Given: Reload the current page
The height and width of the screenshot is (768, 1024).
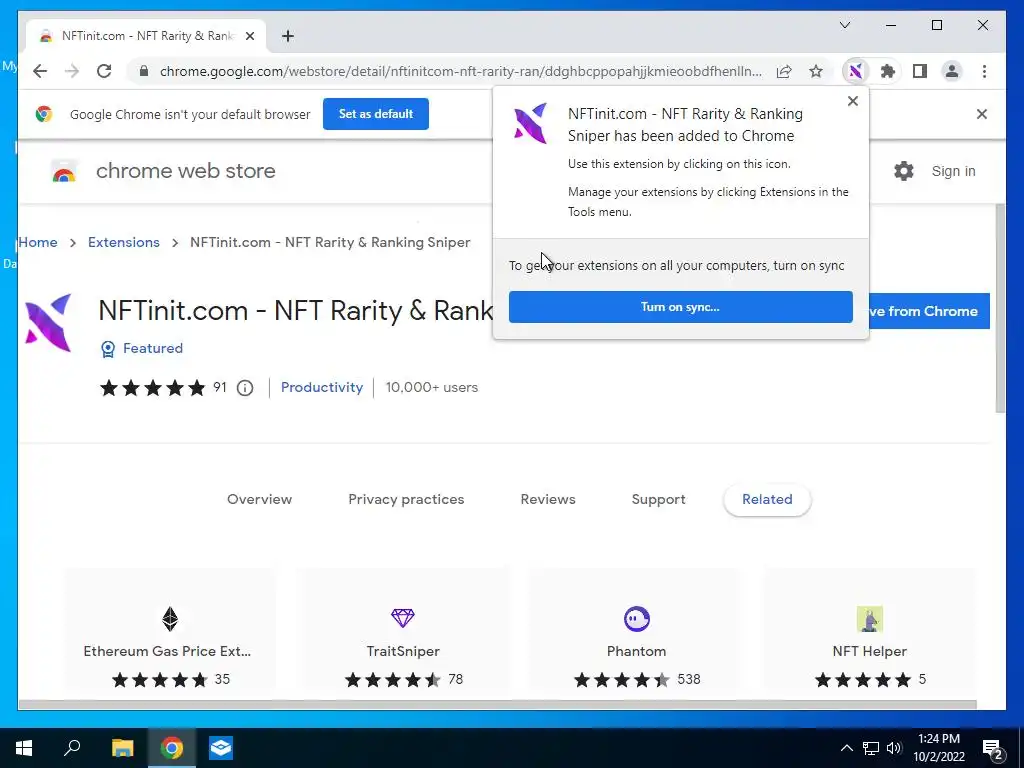Looking at the screenshot, I should pos(104,71).
